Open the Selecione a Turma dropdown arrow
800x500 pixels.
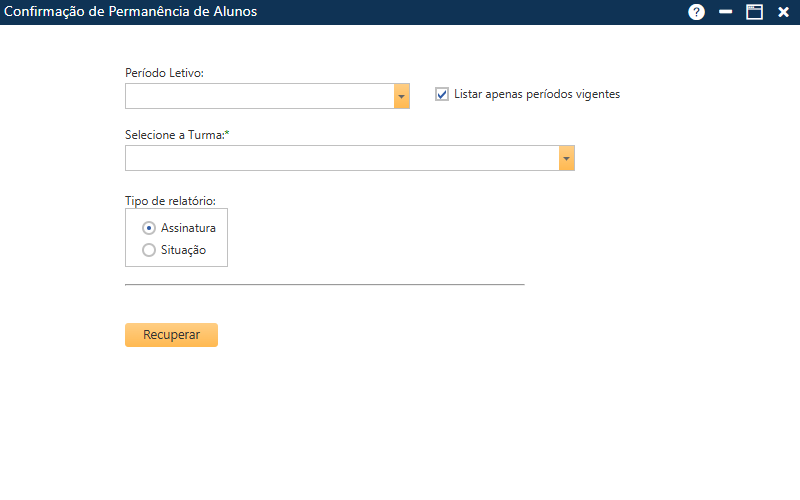pos(567,158)
